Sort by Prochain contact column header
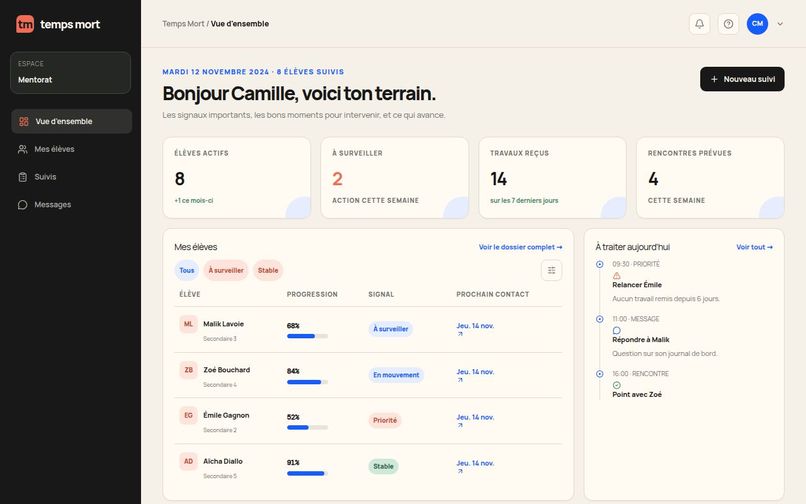Viewport: 806px width, 504px height. (492, 294)
